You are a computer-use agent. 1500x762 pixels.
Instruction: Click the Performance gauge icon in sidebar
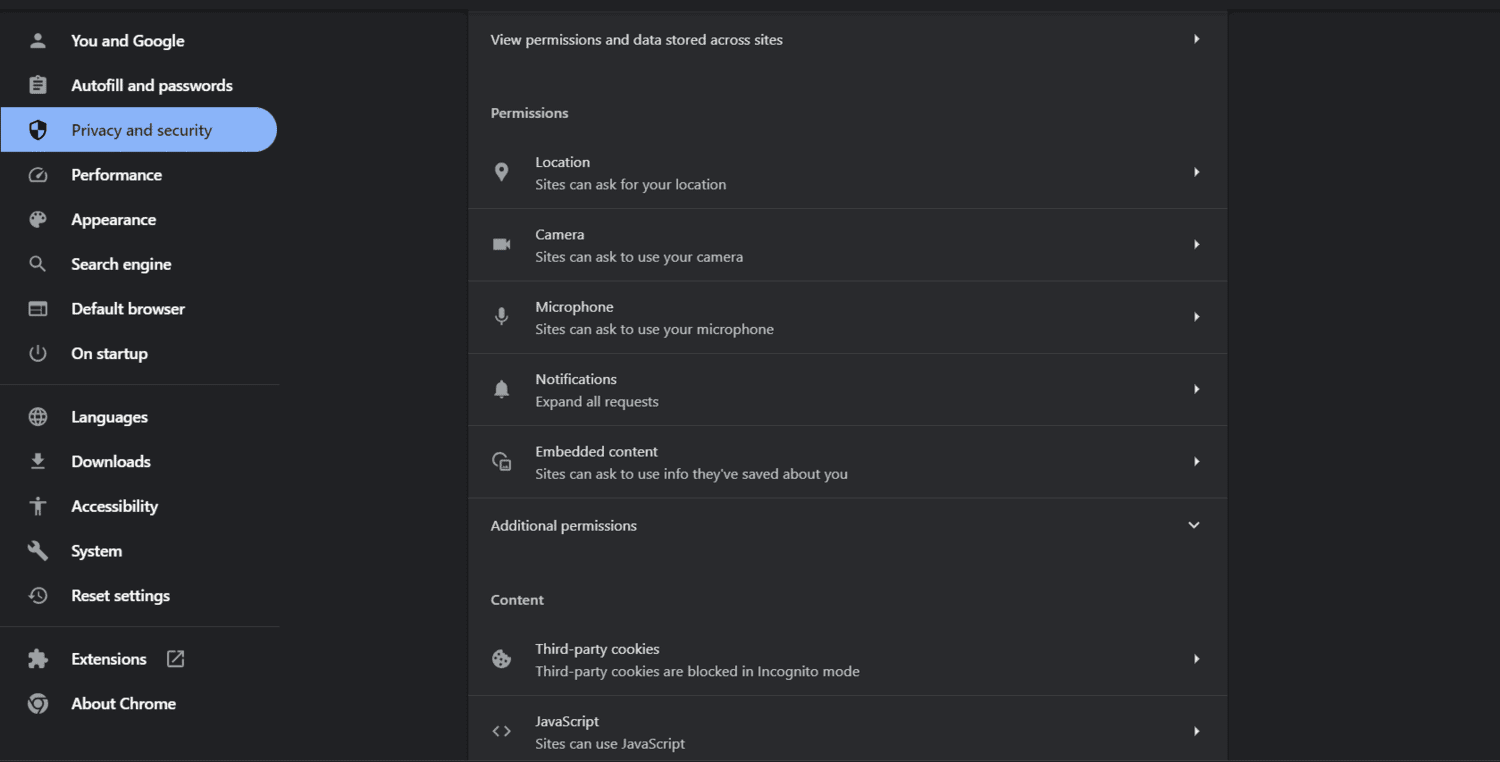(38, 175)
